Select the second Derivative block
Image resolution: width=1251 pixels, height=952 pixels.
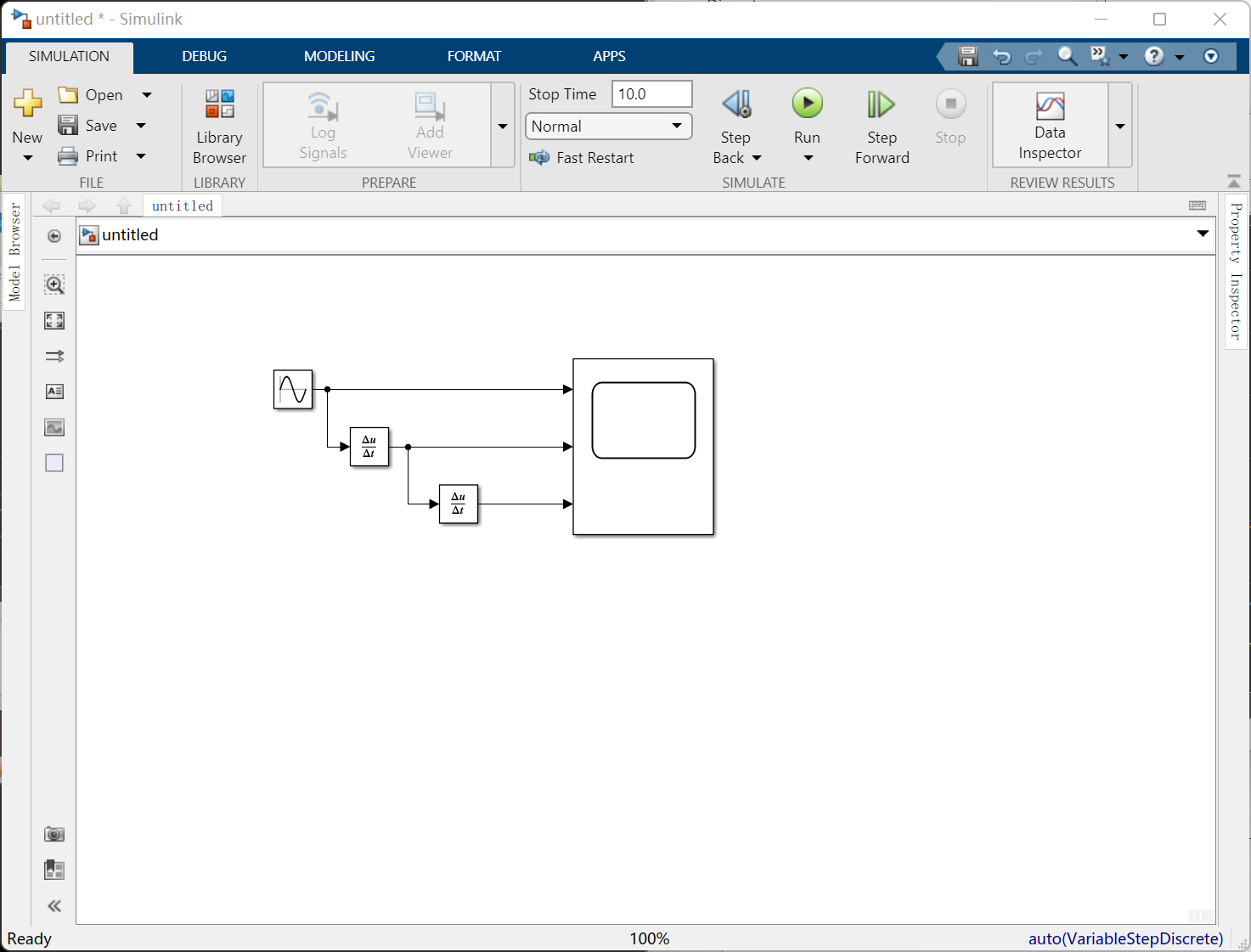(459, 504)
